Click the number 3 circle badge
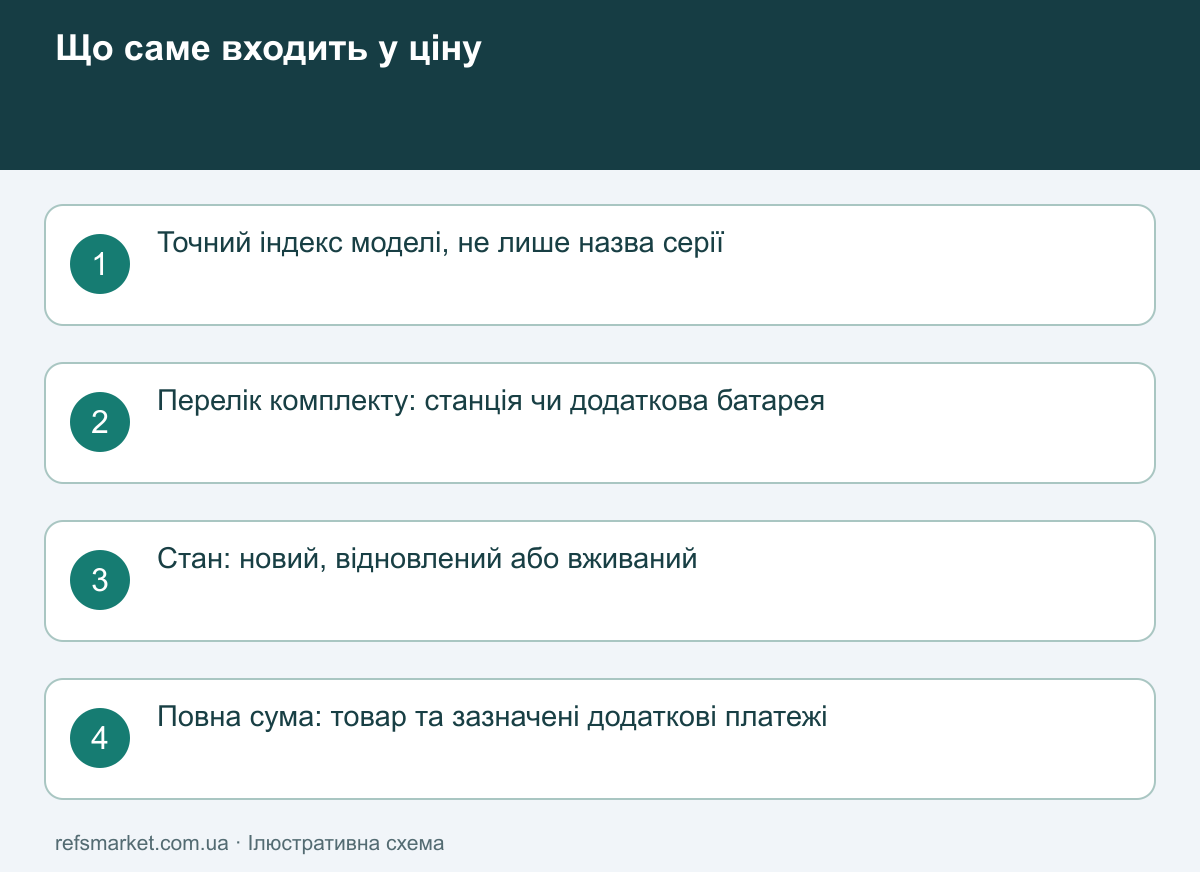This screenshot has height=872, width=1200. tap(100, 580)
